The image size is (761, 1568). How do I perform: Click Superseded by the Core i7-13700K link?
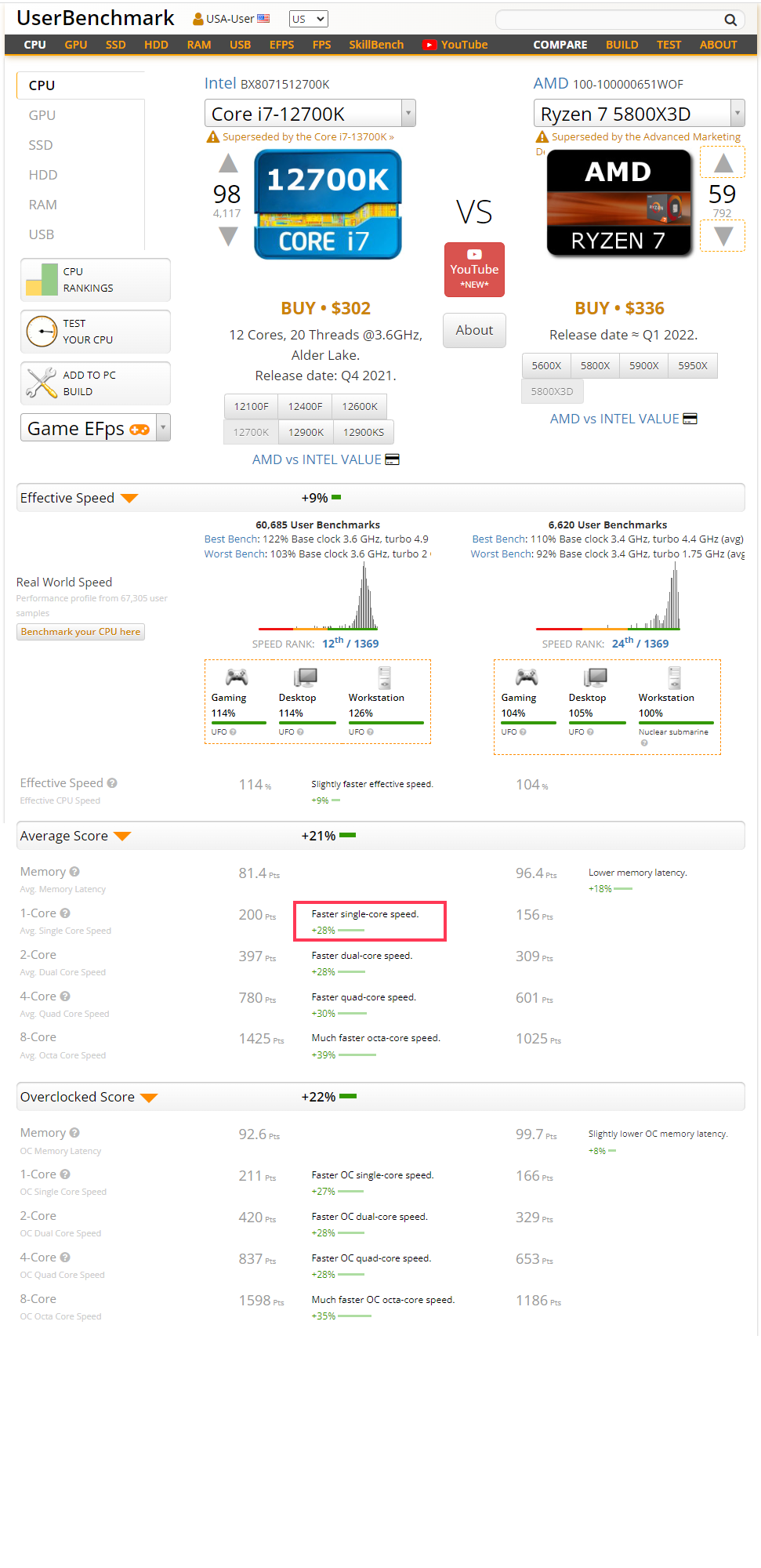308,137
